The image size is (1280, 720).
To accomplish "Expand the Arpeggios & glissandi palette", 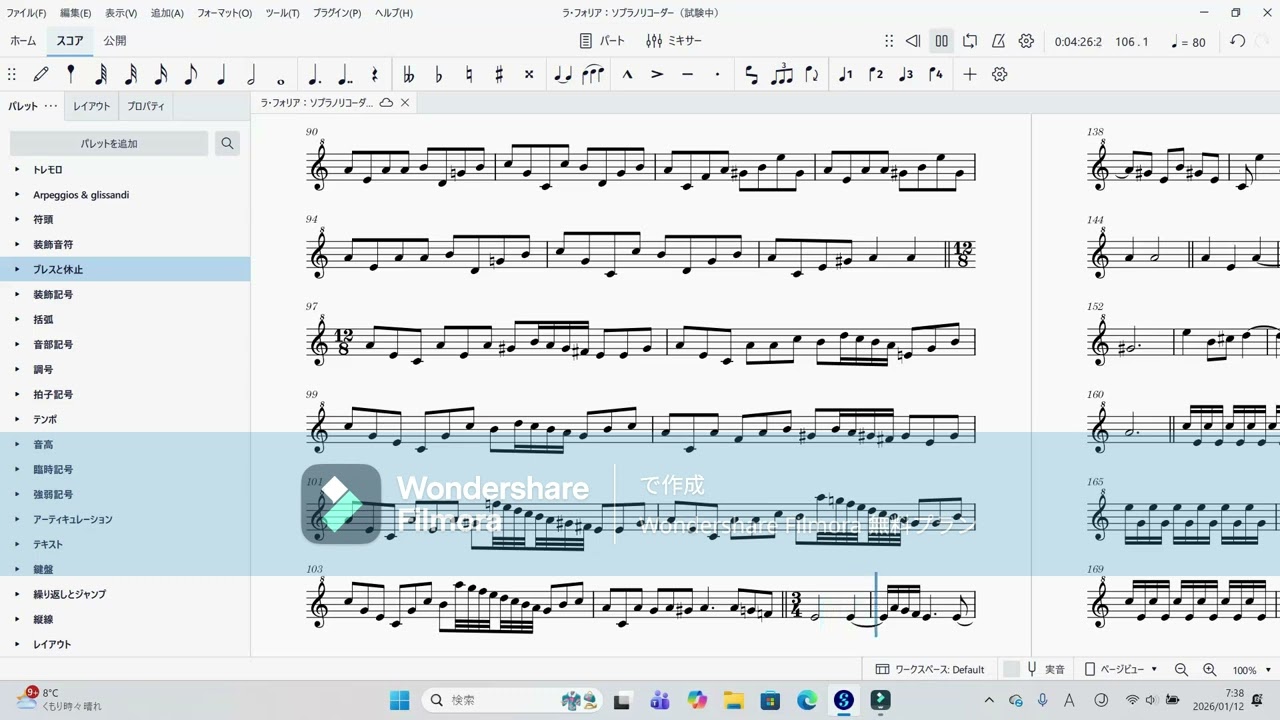I will 17,195.
